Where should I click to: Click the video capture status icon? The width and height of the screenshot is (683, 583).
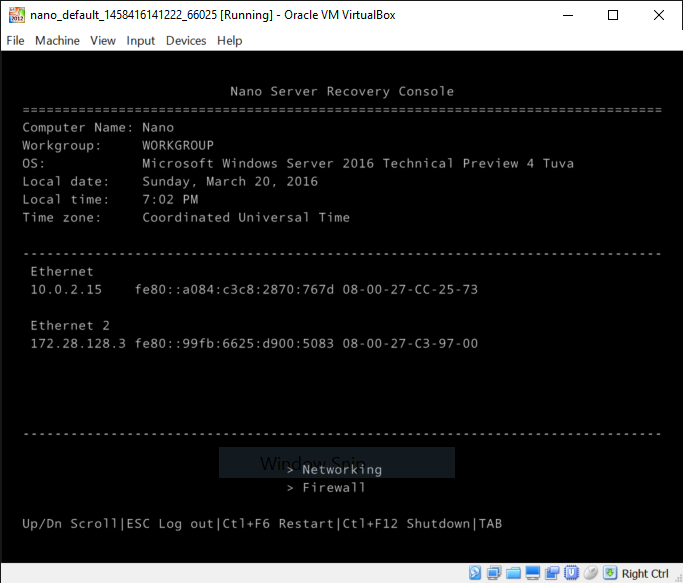(552, 573)
